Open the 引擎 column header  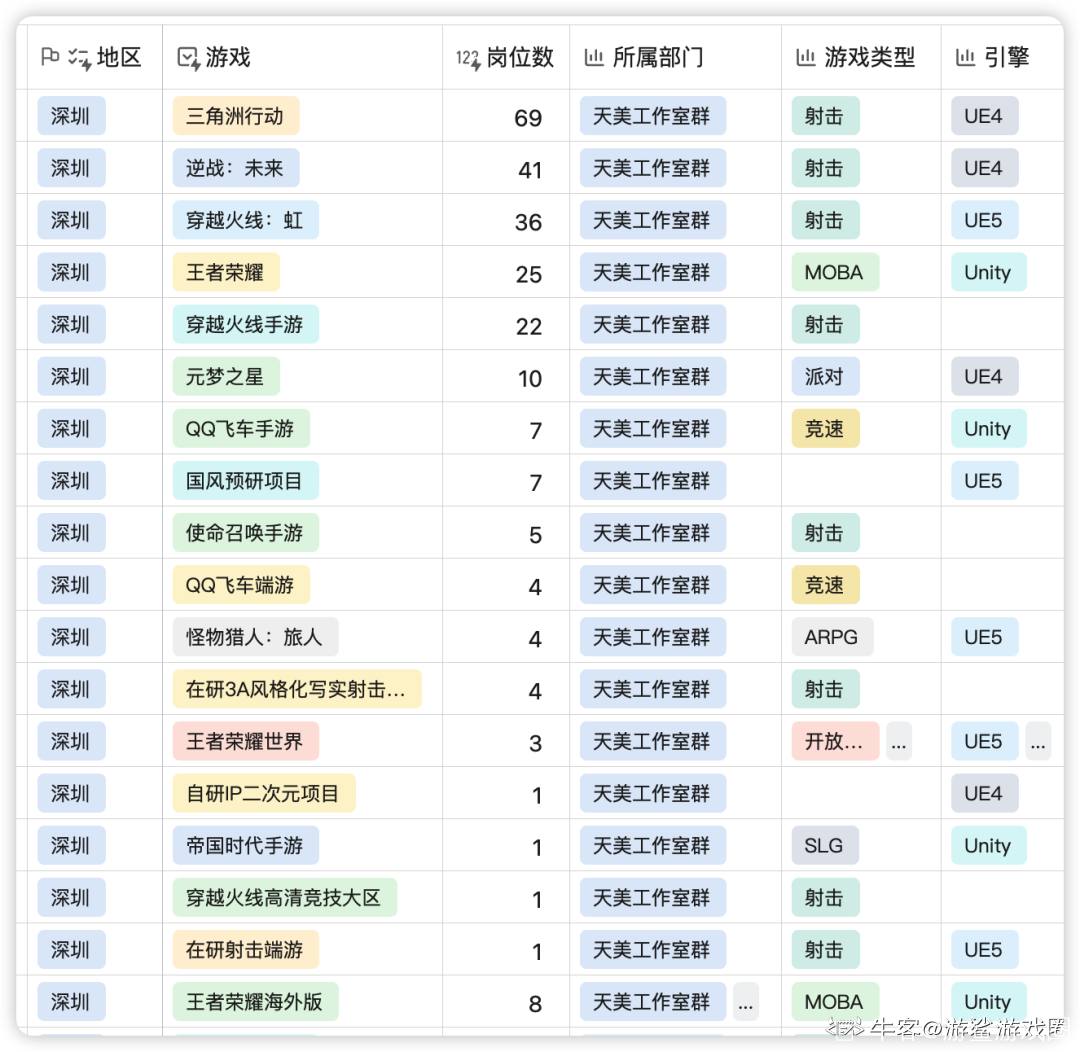tap(1003, 57)
